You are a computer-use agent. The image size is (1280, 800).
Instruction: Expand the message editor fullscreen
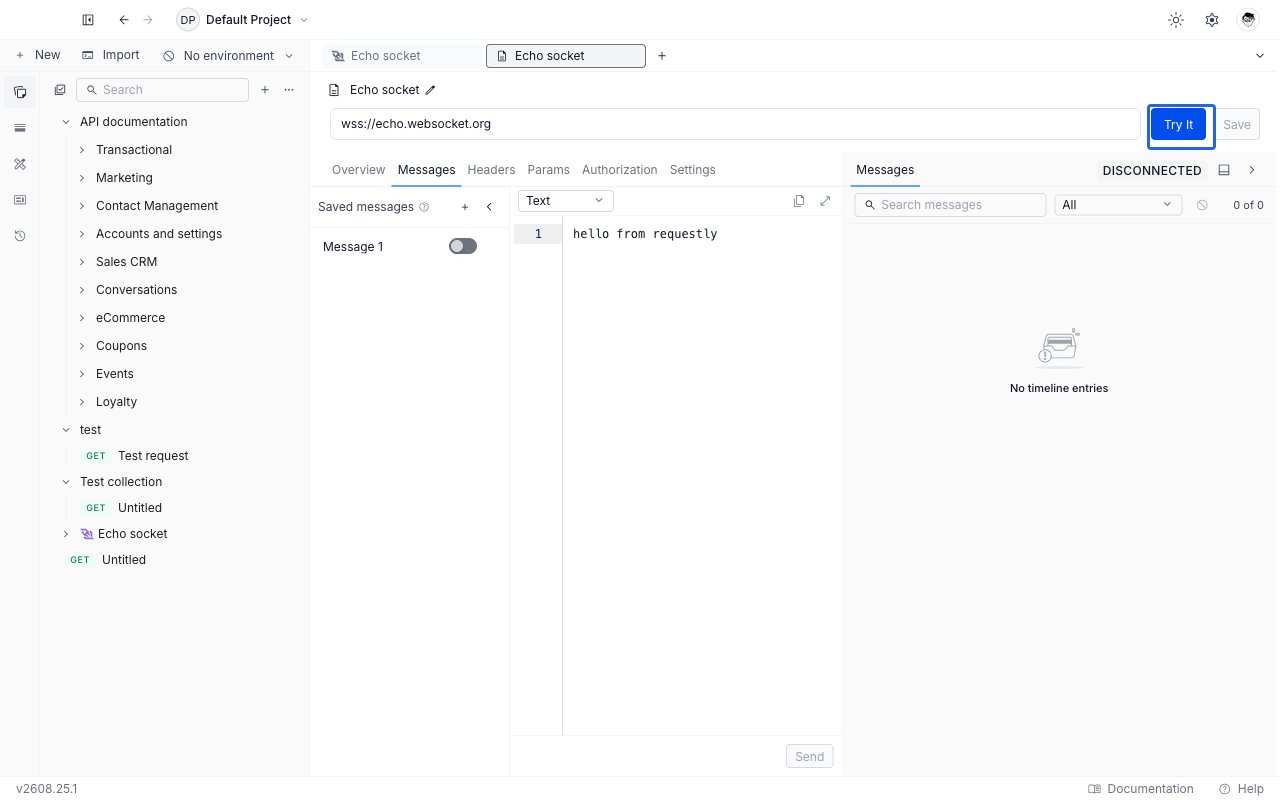[825, 201]
